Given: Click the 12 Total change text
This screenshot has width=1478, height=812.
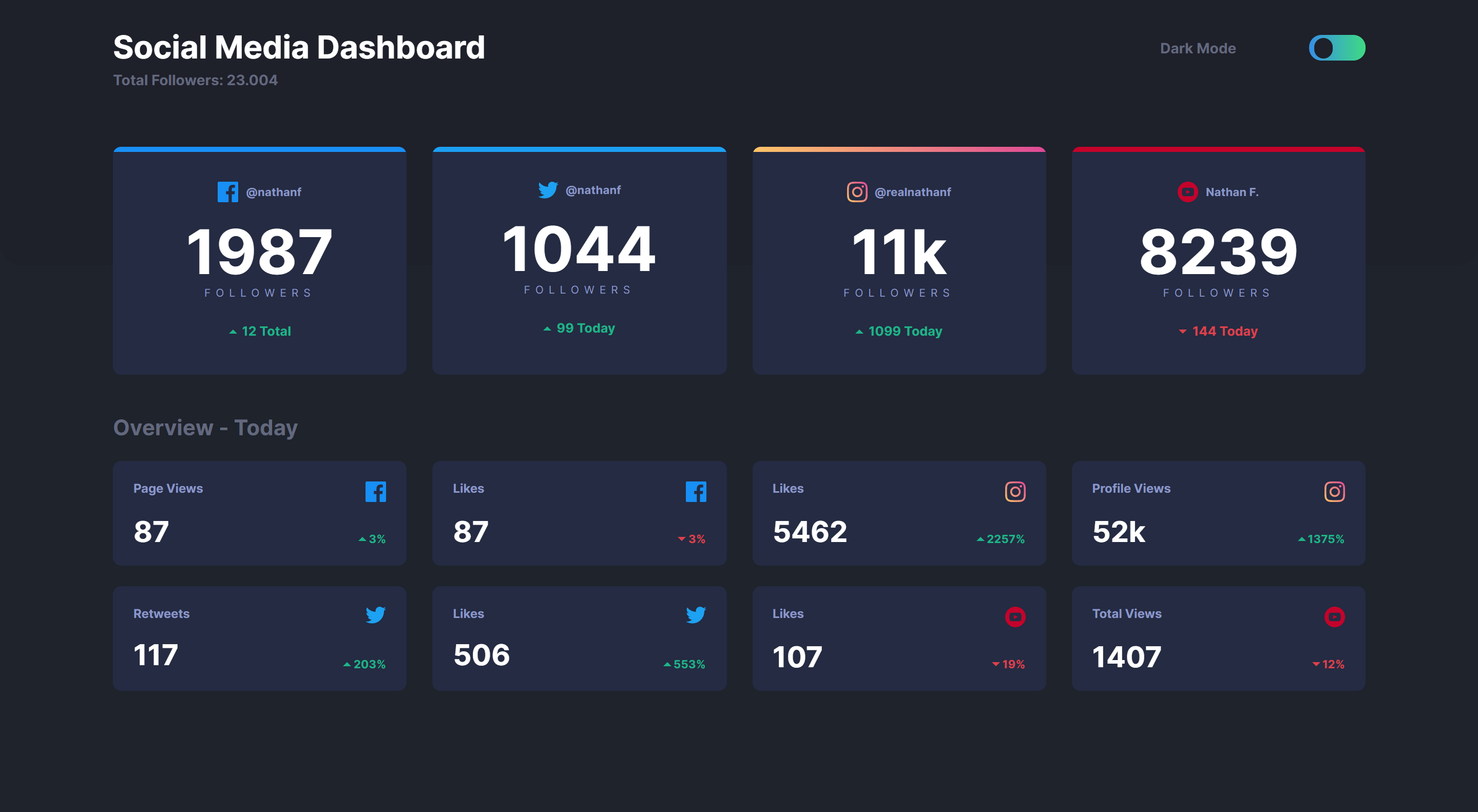Looking at the screenshot, I should (266, 332).
